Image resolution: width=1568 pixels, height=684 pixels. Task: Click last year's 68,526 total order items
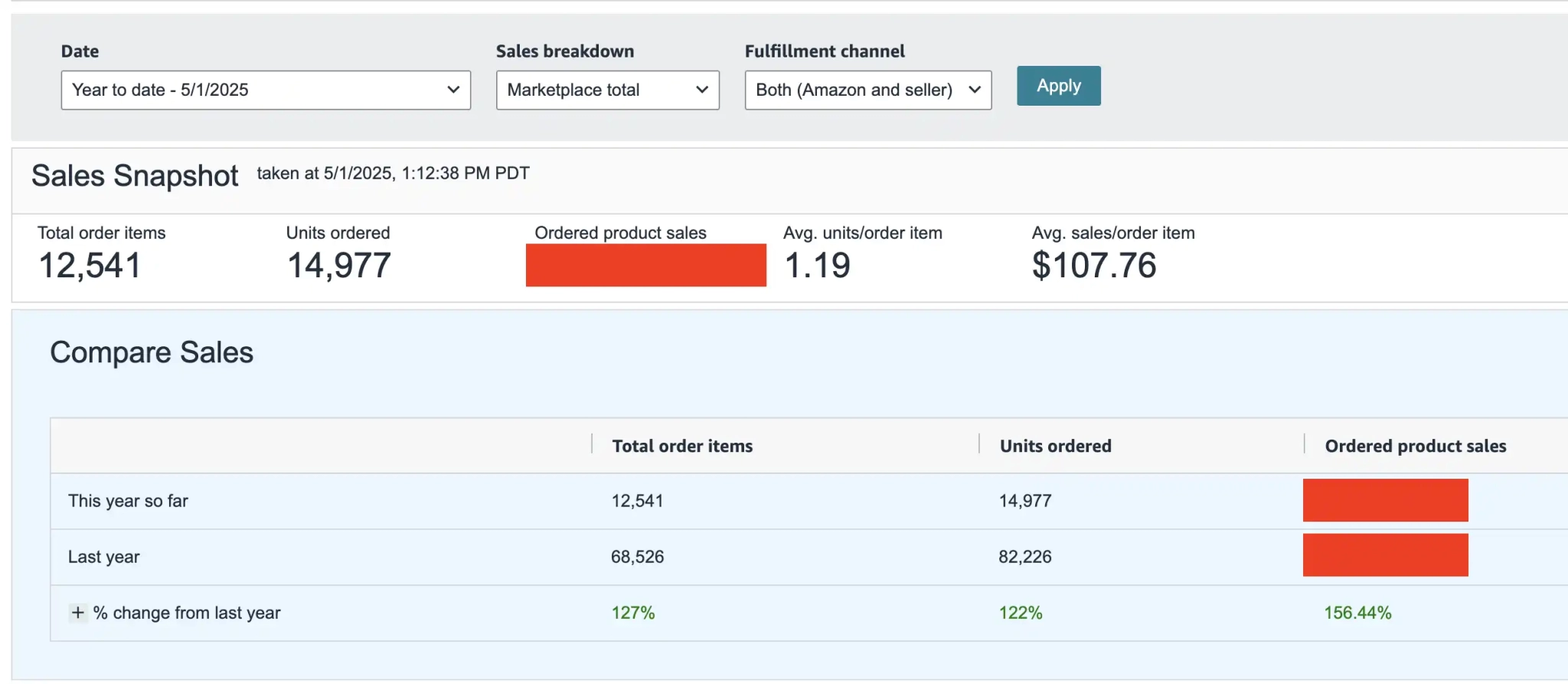coord(637,557)
